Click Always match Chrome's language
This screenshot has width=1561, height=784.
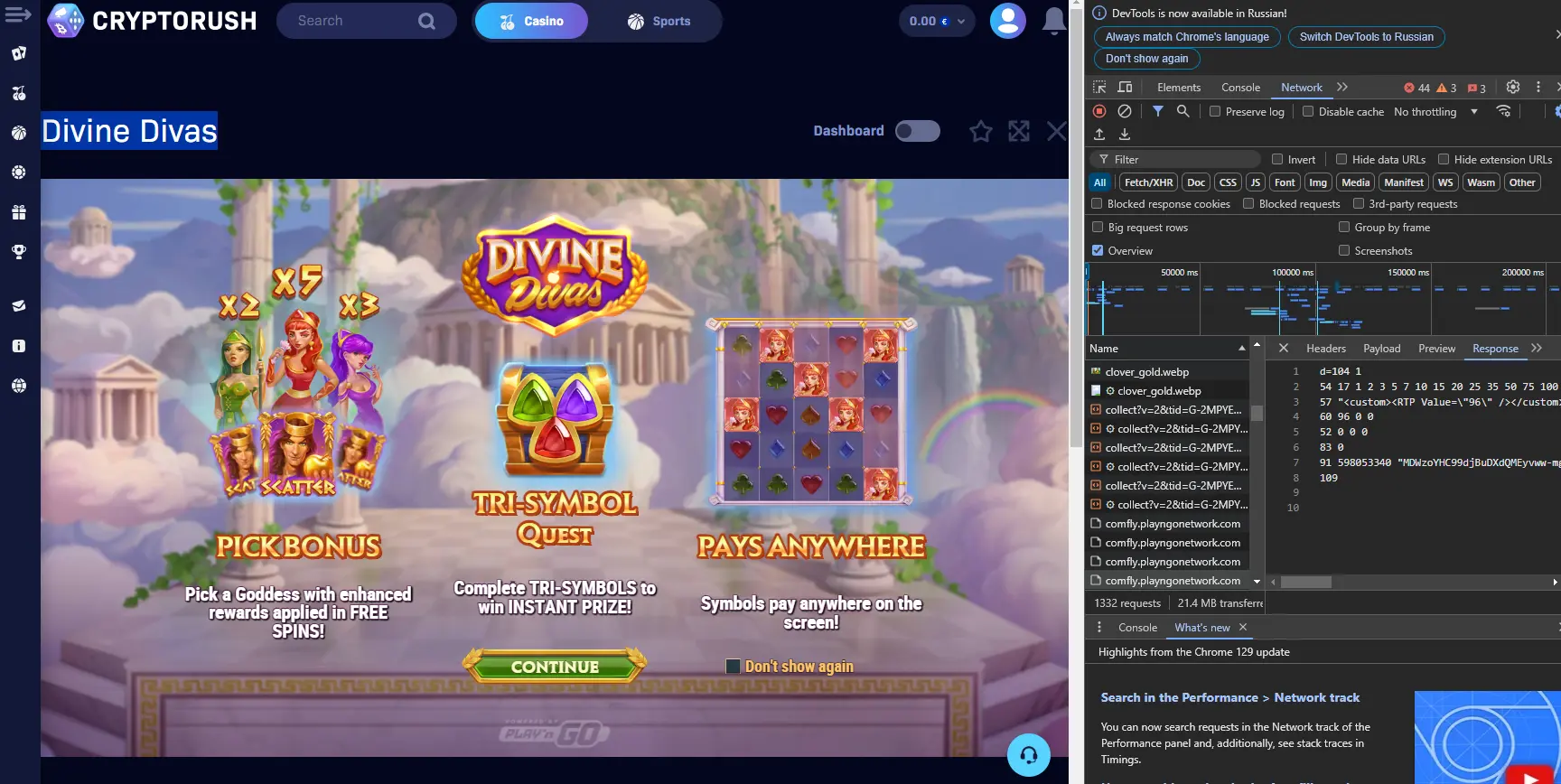1187,36
